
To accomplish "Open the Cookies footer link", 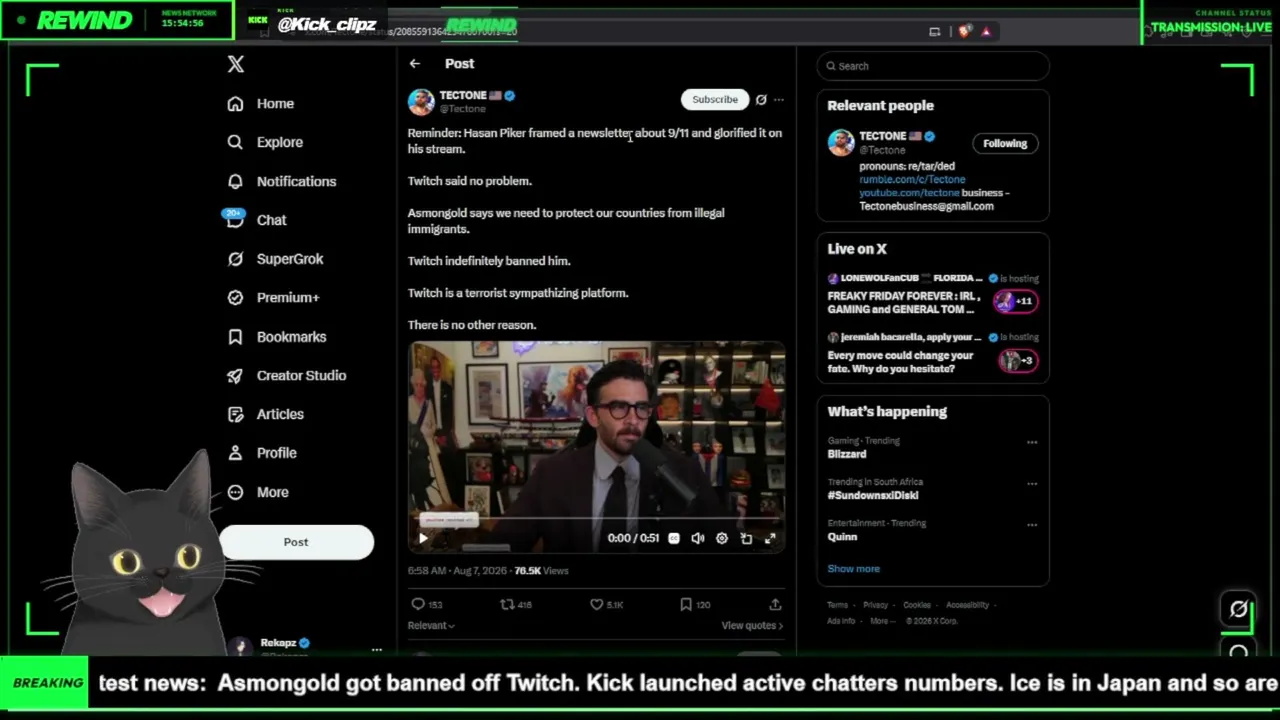I will (x=917, y=605).
